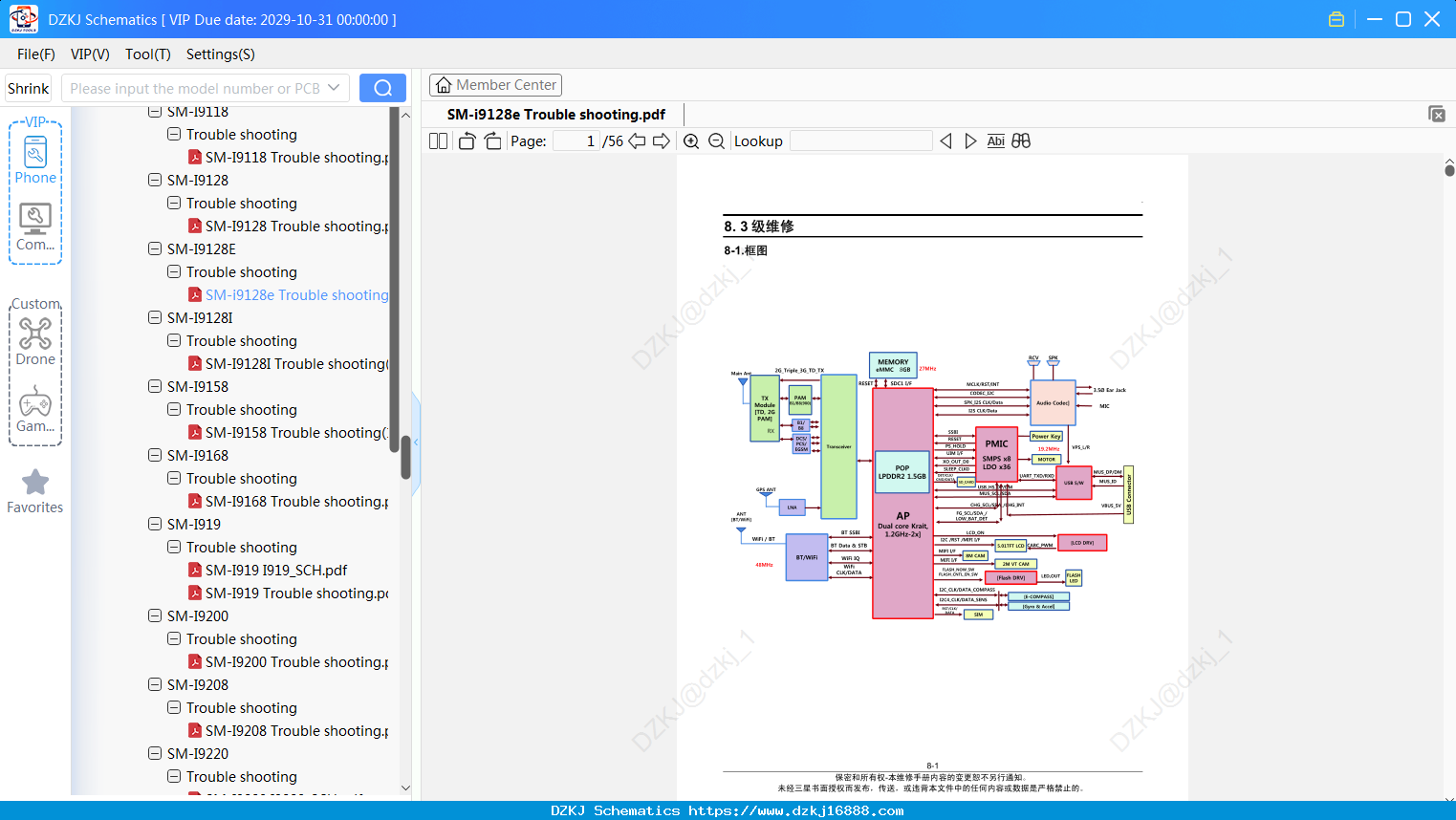Open SM-I9118 Trouble shooting PDF
The height and width of the screenshot is (820, 1456).
pyautogui.click(x=288, y=158)
